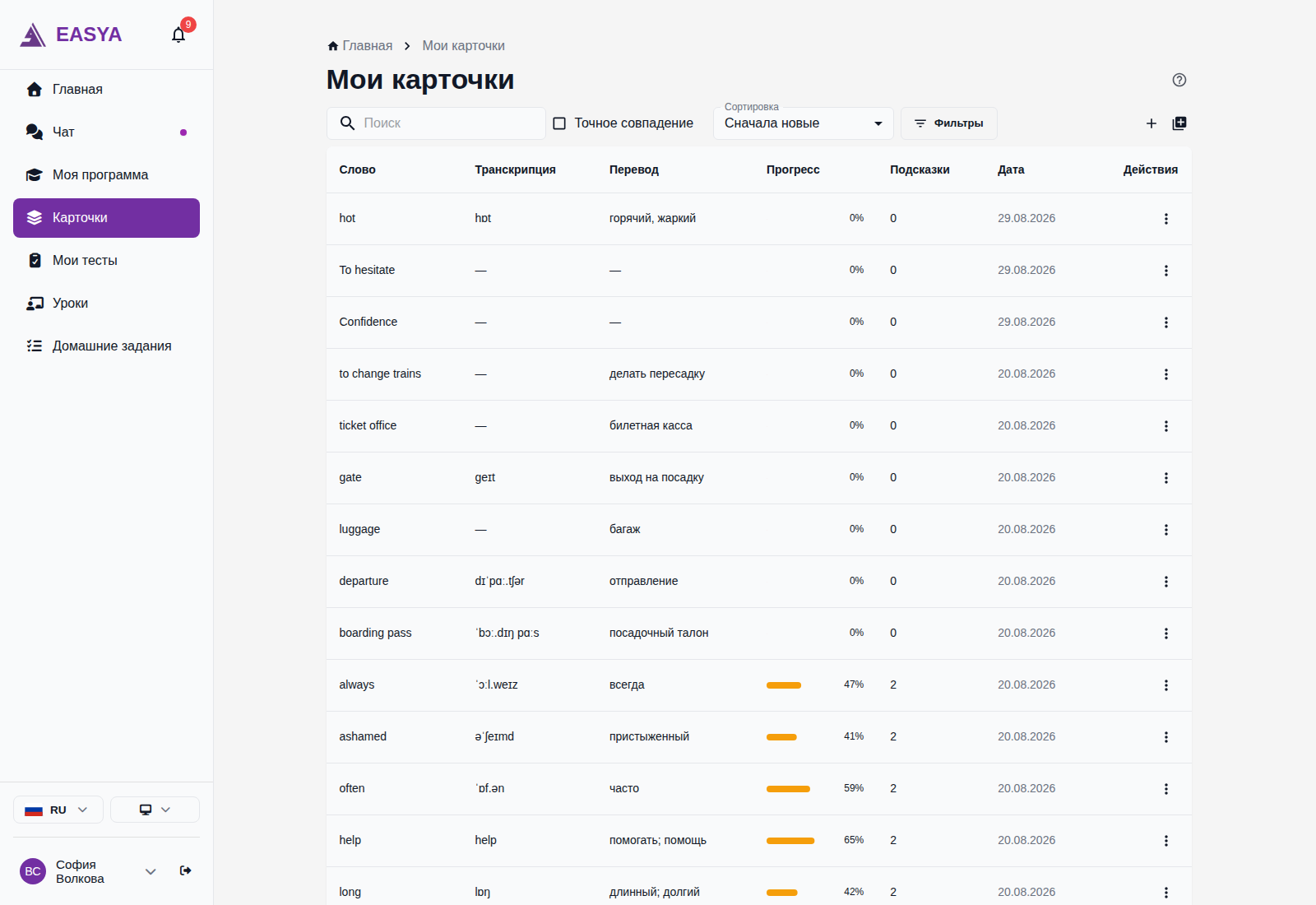Open actions menu for help row
This screenshot has height=905, width=1316.
[x=1166, y=841]
